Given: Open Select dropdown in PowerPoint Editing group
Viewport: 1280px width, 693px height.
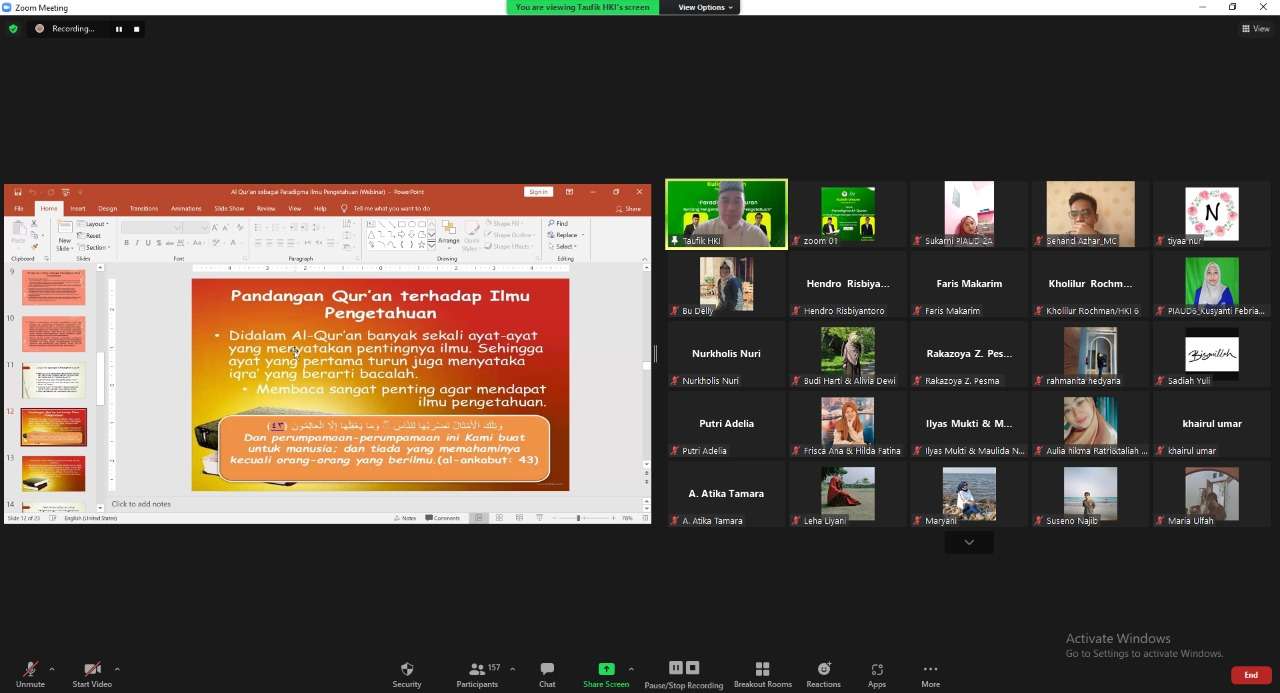Looking at the screenshot, I should pos(562,246).
